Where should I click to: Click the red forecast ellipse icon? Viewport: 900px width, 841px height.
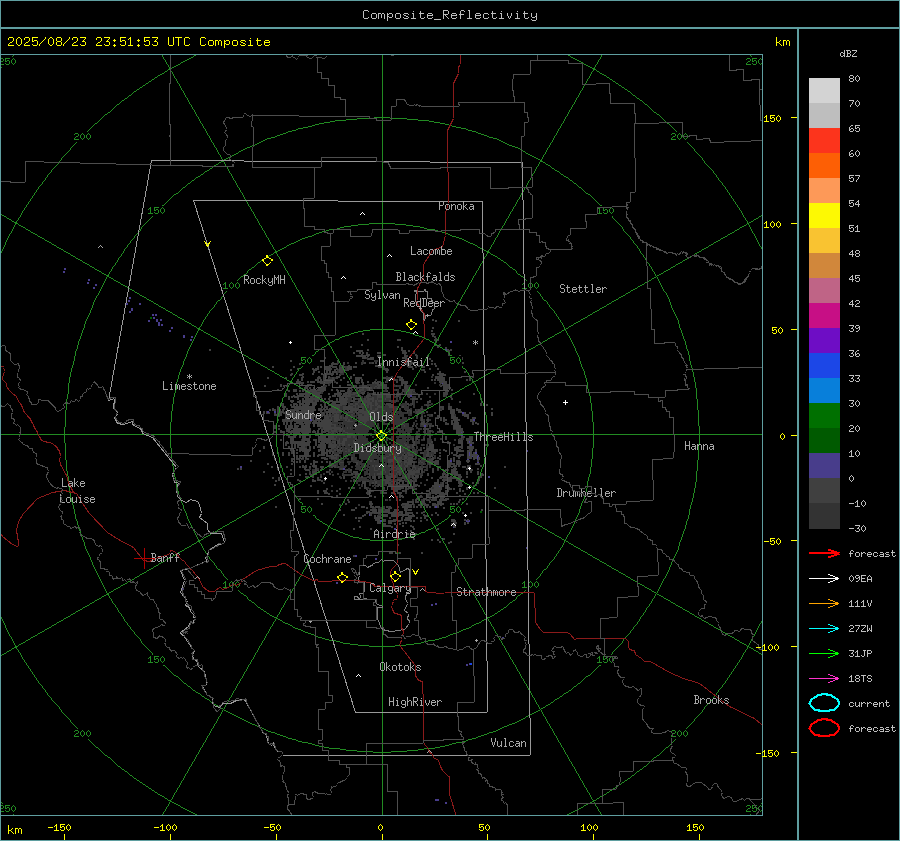pos(824,728)
